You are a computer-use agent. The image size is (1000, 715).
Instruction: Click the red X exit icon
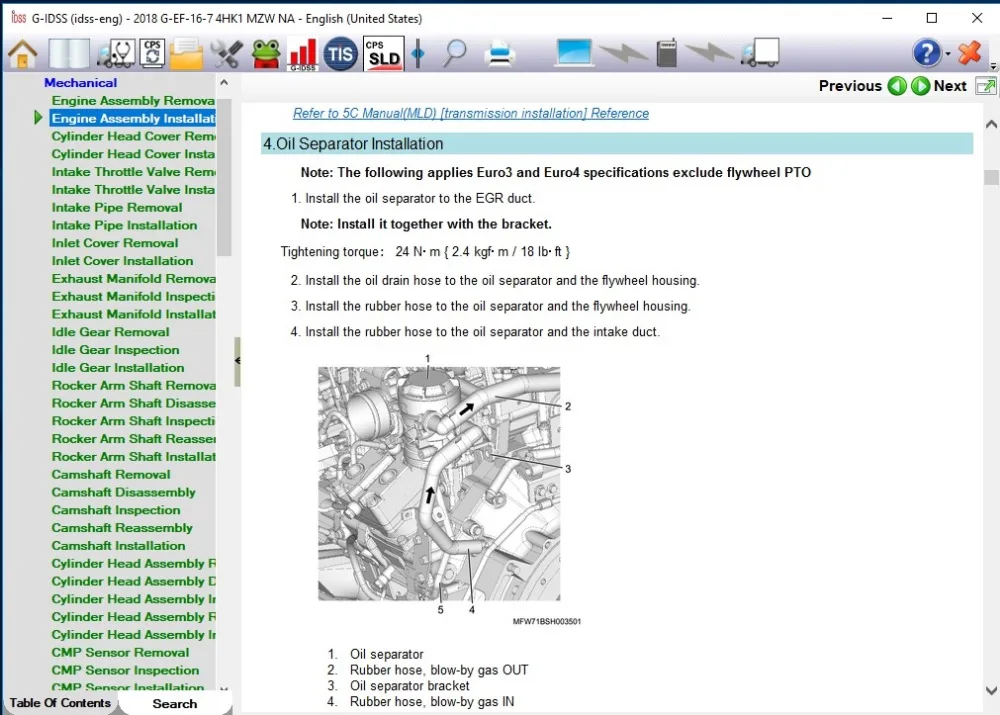tap(969, 53)
